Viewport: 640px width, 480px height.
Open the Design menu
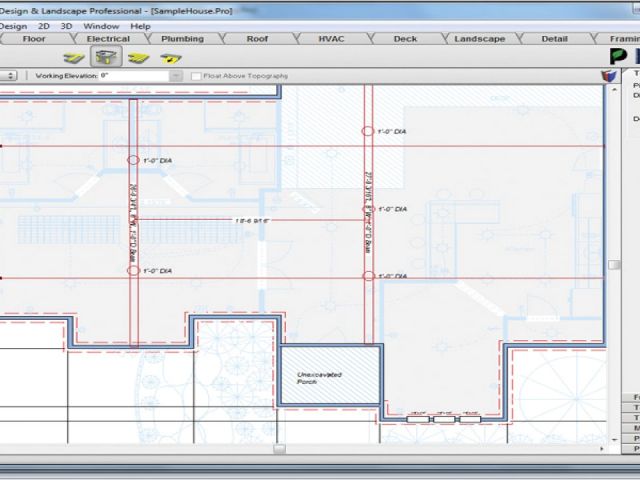coord(13,25)
